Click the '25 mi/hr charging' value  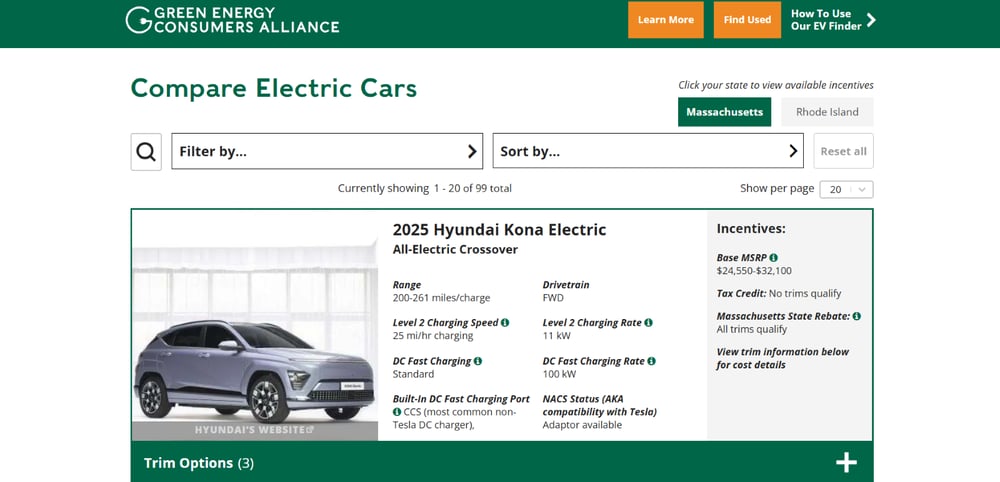pos(433,336)
